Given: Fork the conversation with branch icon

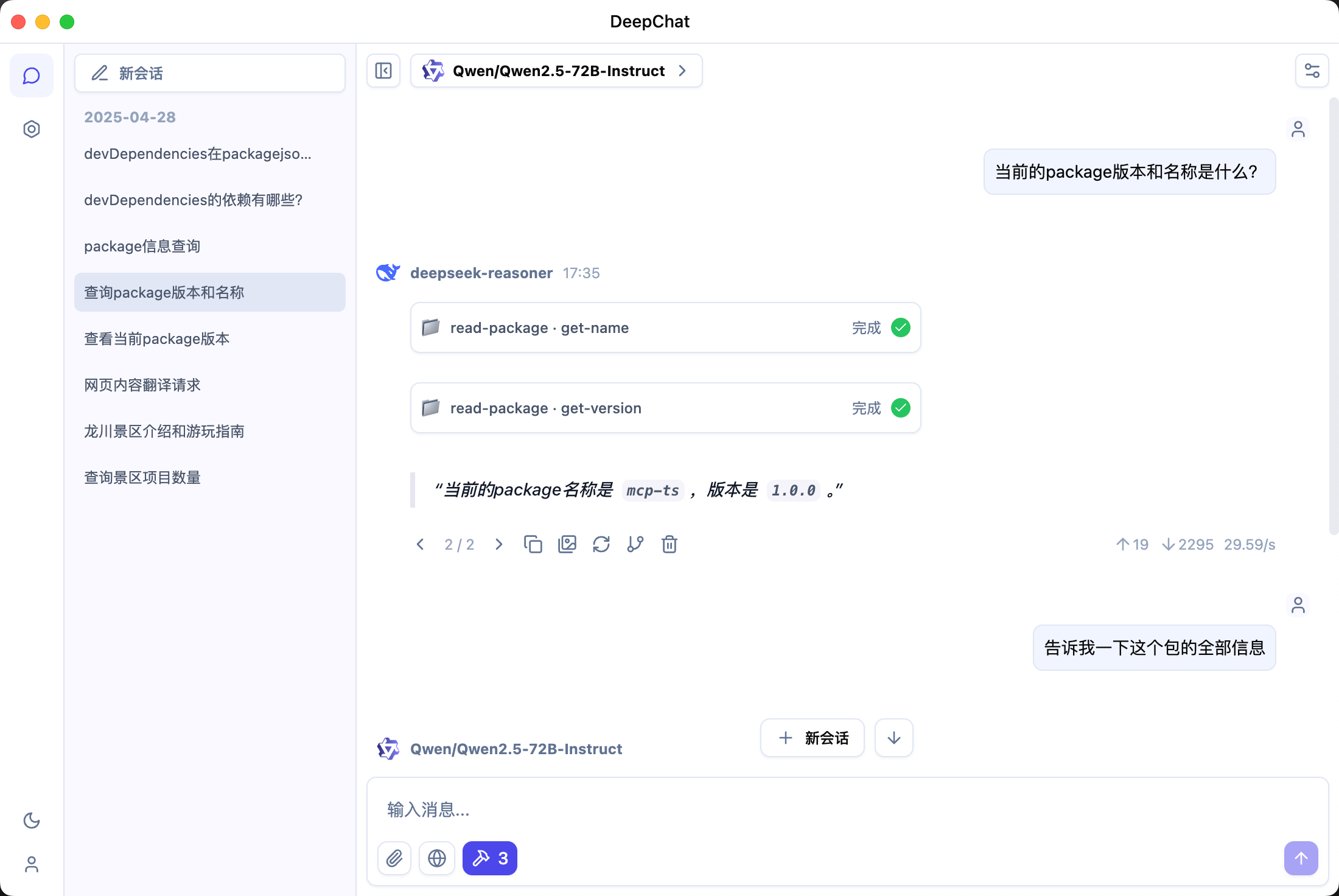Looking at the screenshot, I should (635, 544).
